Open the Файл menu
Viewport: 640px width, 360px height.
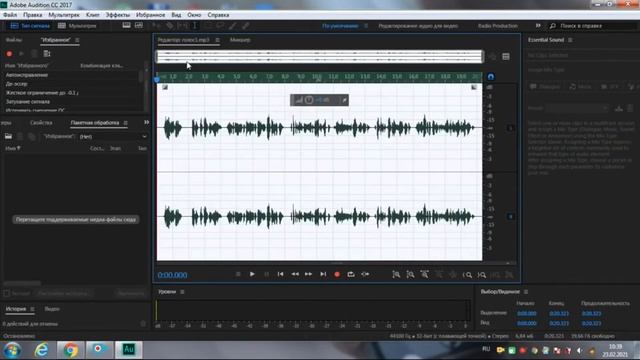(x=10, y=15)
